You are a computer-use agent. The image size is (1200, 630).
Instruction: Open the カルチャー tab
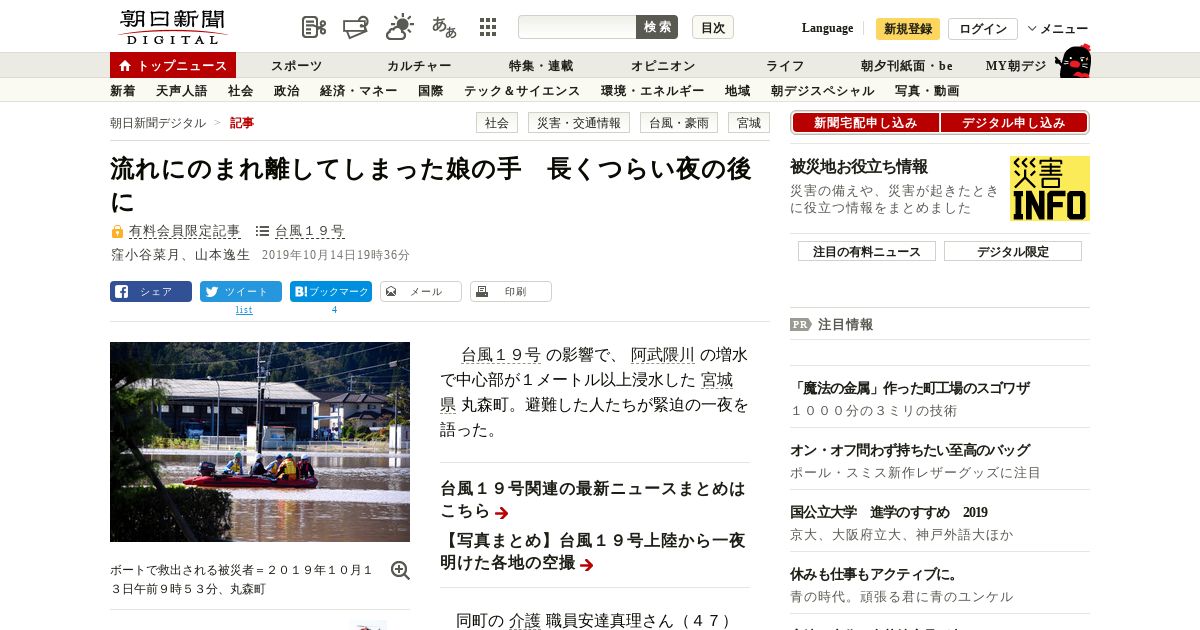click(419, 66)
